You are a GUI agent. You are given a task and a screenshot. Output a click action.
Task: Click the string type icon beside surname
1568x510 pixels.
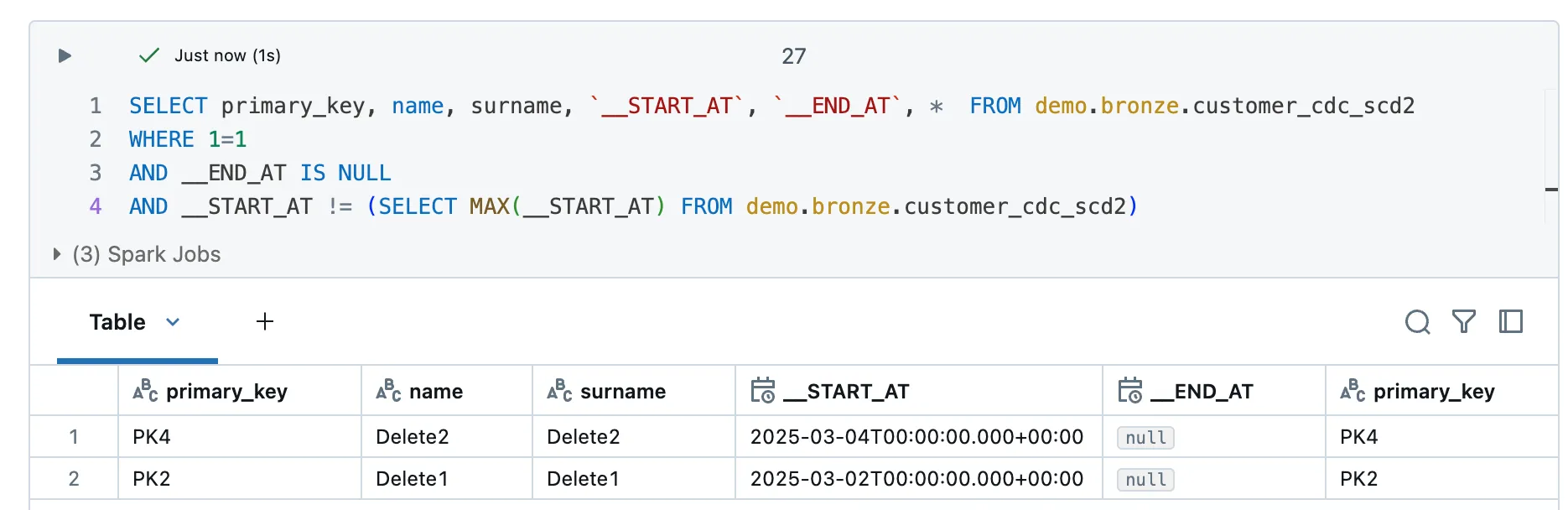559,391
